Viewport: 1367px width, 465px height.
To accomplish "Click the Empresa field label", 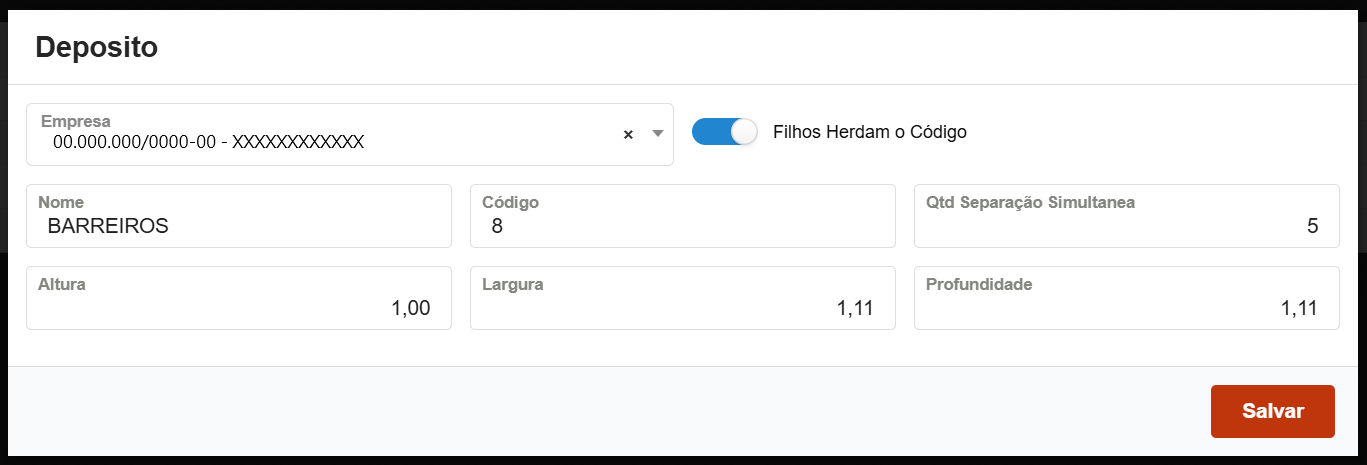I will pos(75,121).
